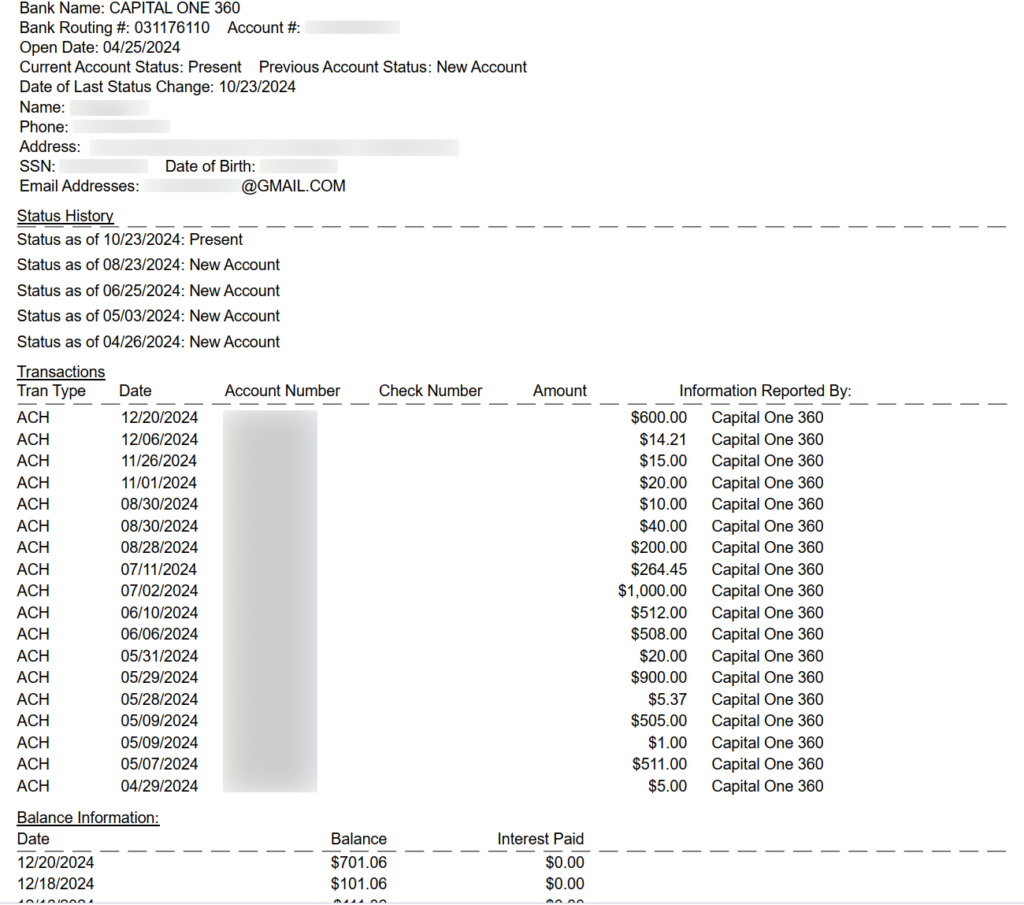Click the 05/29/2024 transaction date
This screenshot has width=1024, height=905.
coord(159,678)
